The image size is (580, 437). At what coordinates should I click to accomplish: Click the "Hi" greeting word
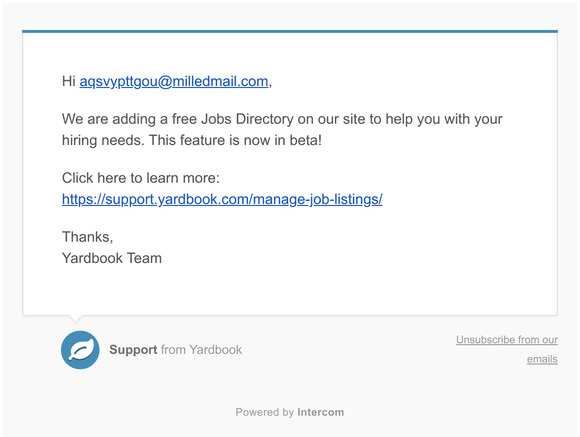coord(69,81)
